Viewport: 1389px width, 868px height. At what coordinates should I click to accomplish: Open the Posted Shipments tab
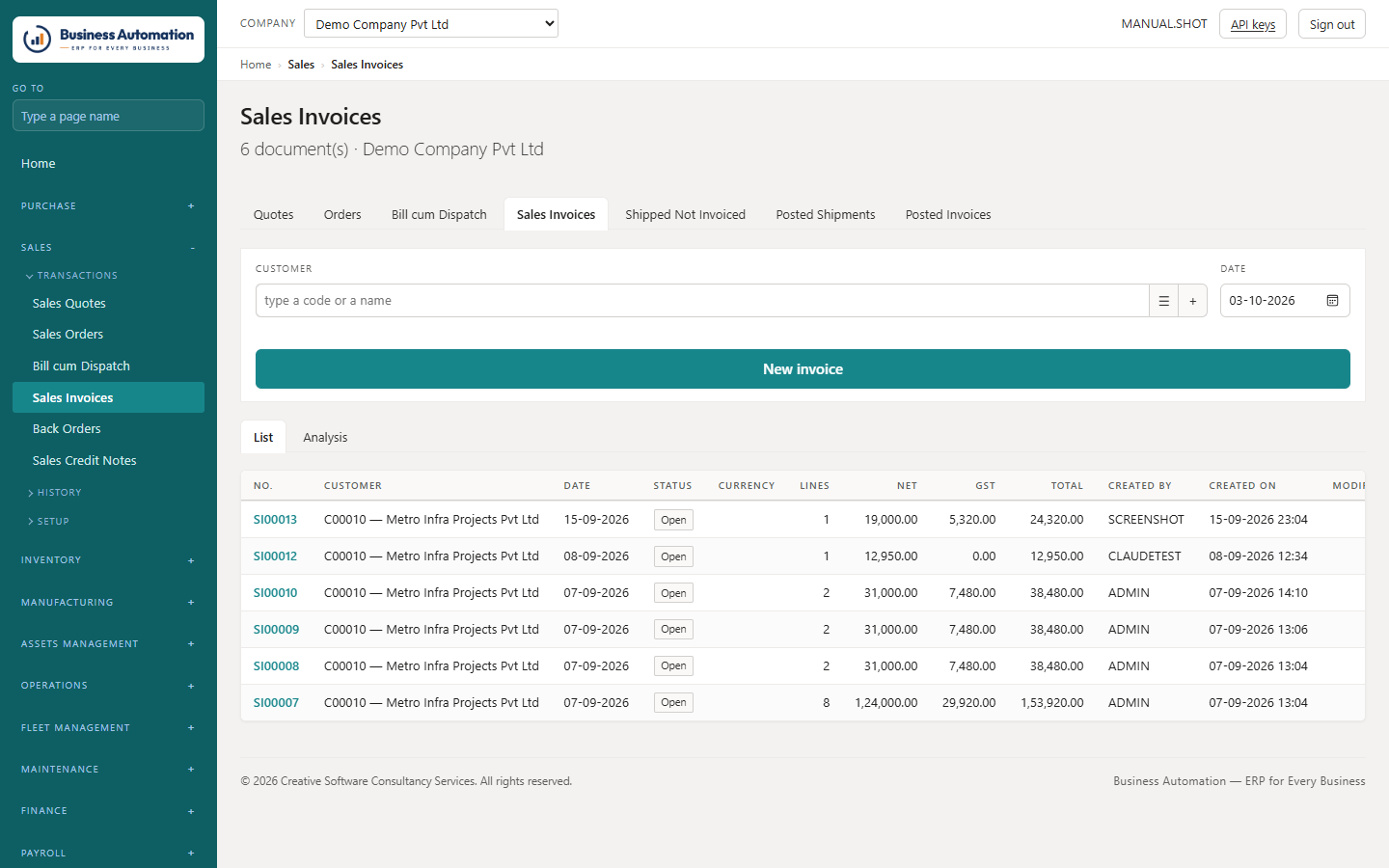[826, 214]
